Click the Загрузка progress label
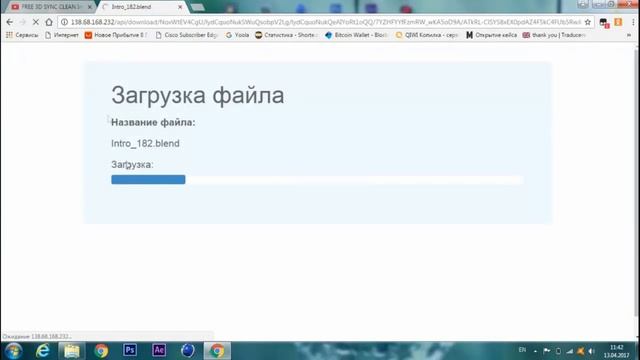 (x=132, y=164)
